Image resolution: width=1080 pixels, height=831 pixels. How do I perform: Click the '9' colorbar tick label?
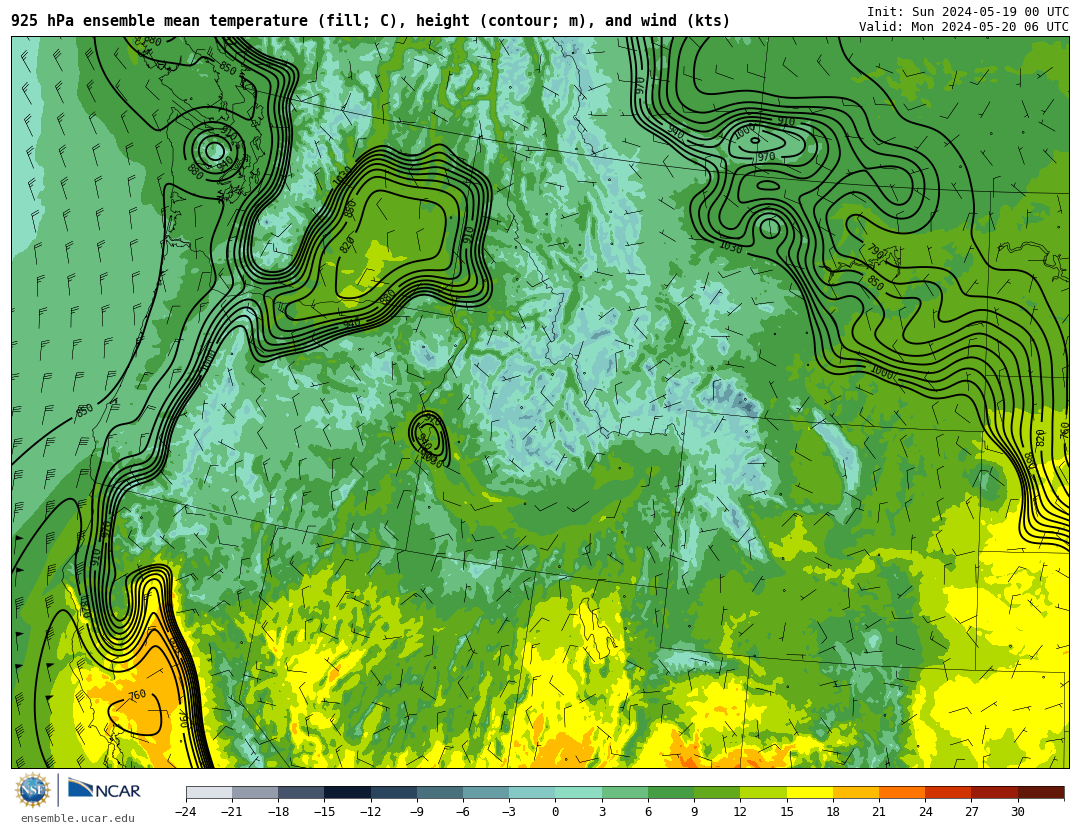tap(694, 812)
